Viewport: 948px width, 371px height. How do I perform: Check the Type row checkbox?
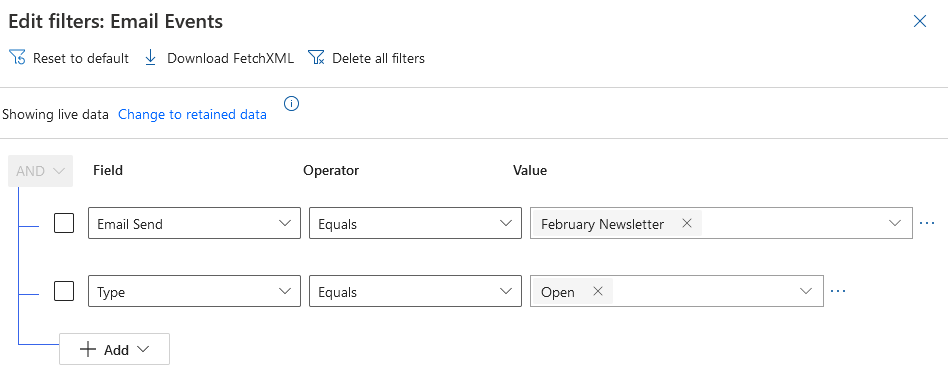64,291
